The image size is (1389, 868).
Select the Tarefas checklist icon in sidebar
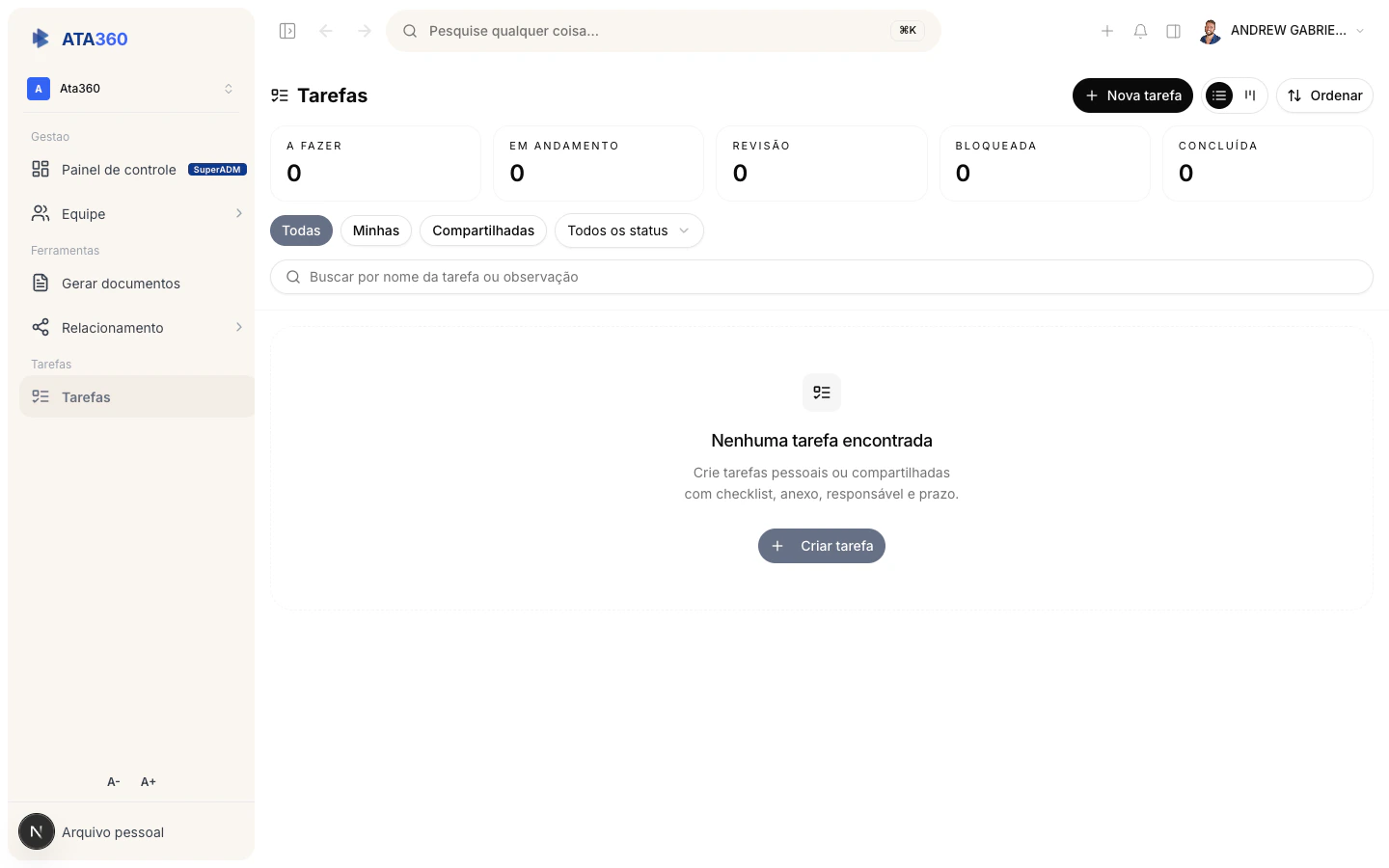40,396
